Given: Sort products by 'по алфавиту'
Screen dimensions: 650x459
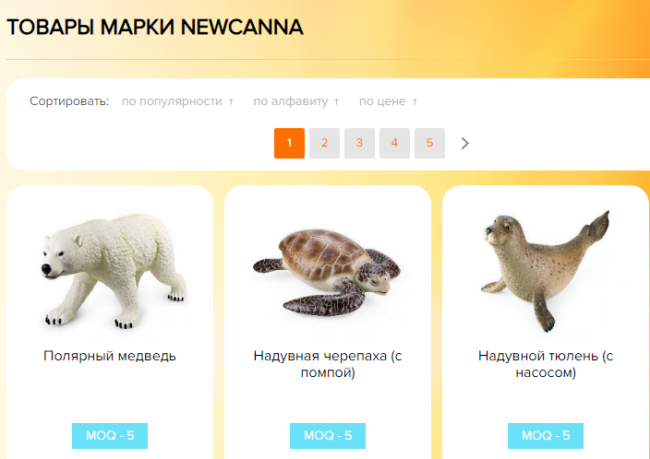Looking at the screenshot, I should 291,102.
